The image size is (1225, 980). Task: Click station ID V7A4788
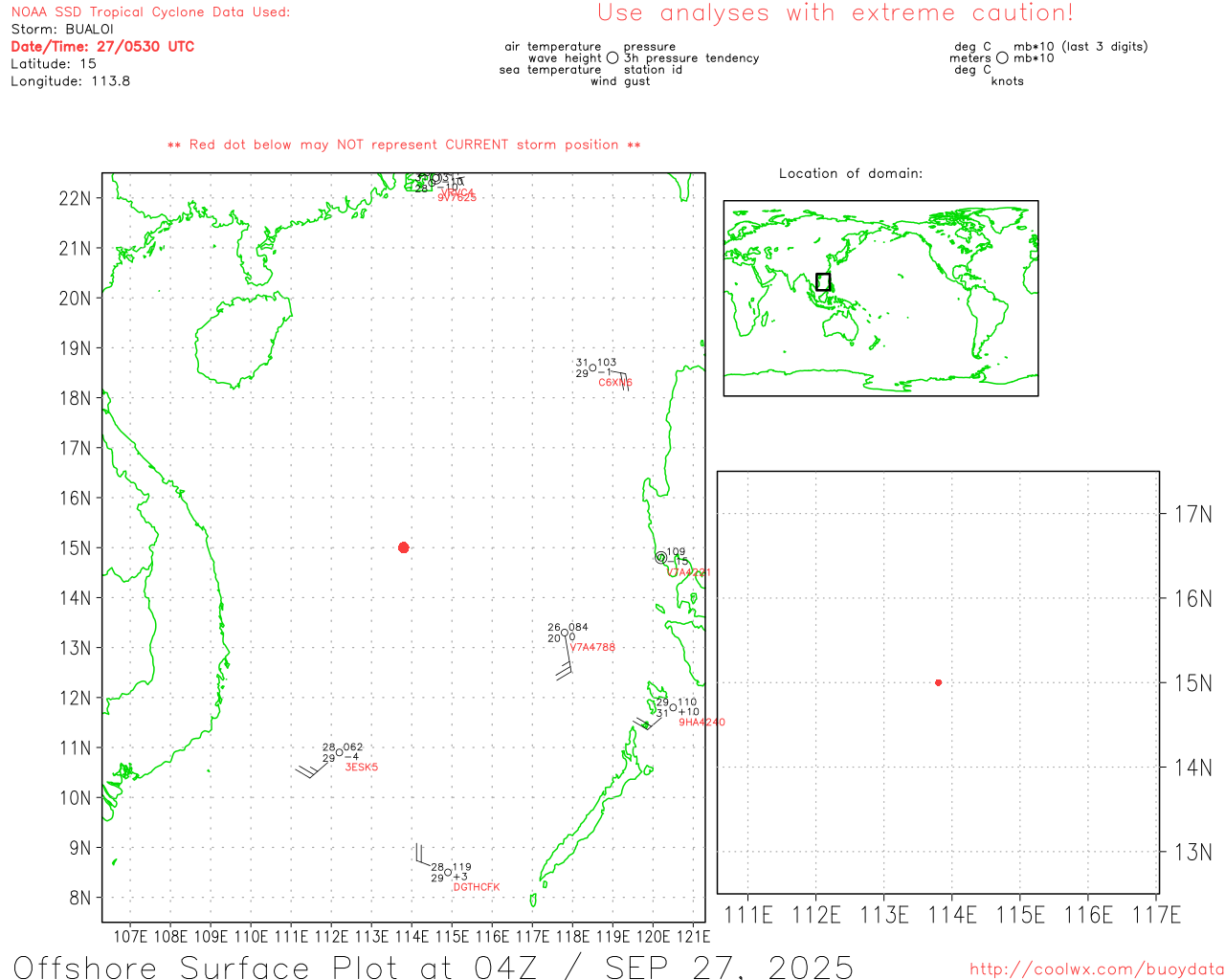click(x=592, y=647)
